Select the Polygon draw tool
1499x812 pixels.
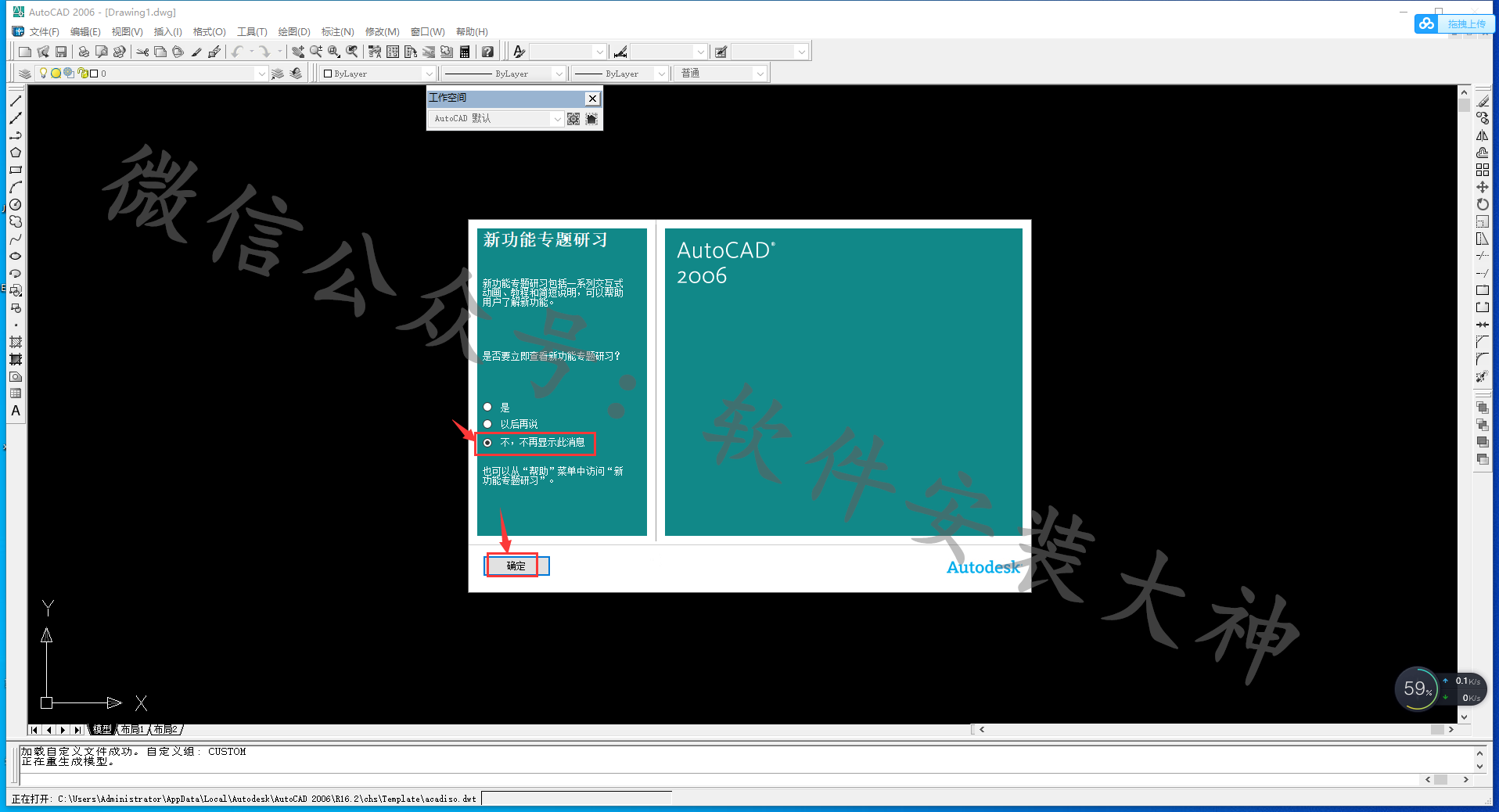pyautogui.click(x=16, y=153)
